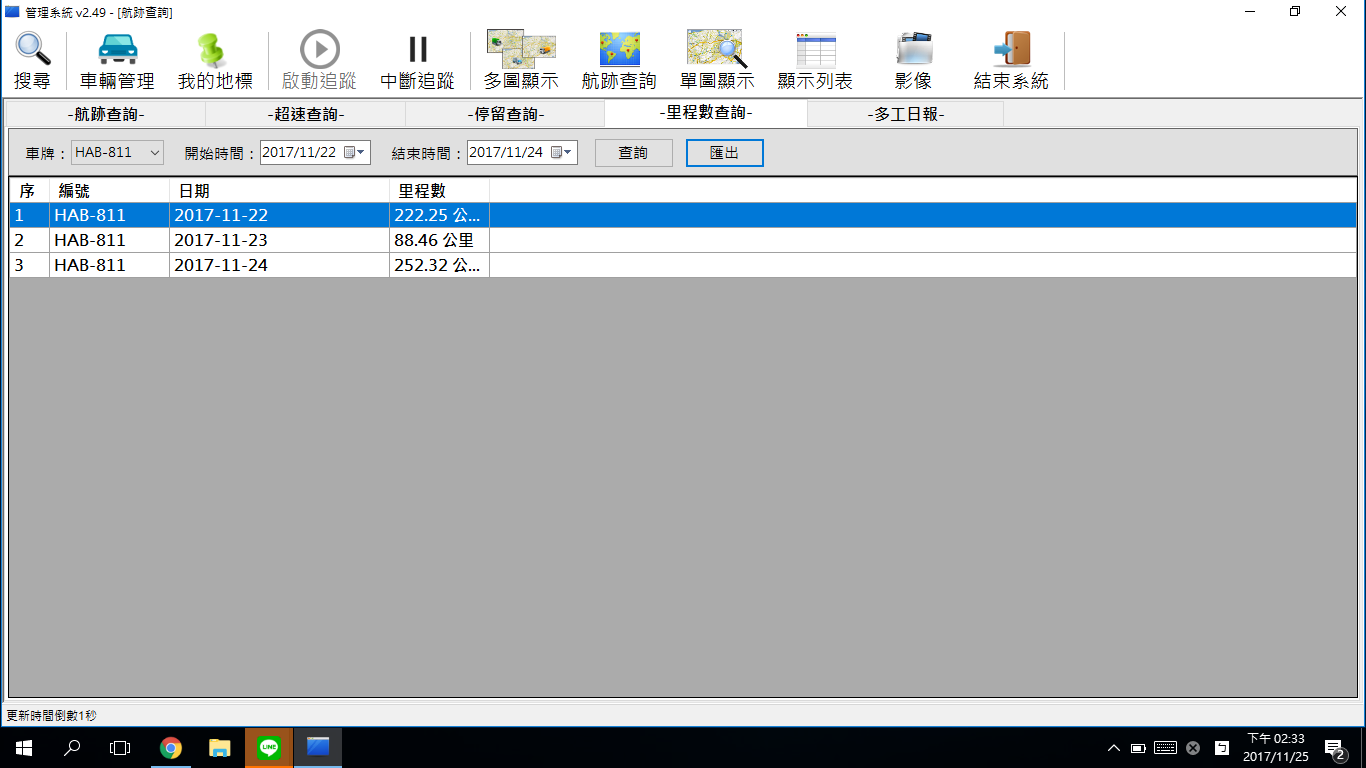Image resolution: width=1366 pixels, height=768 pixels.
Task: Open the -多工日報- tab
Action: 905,114
